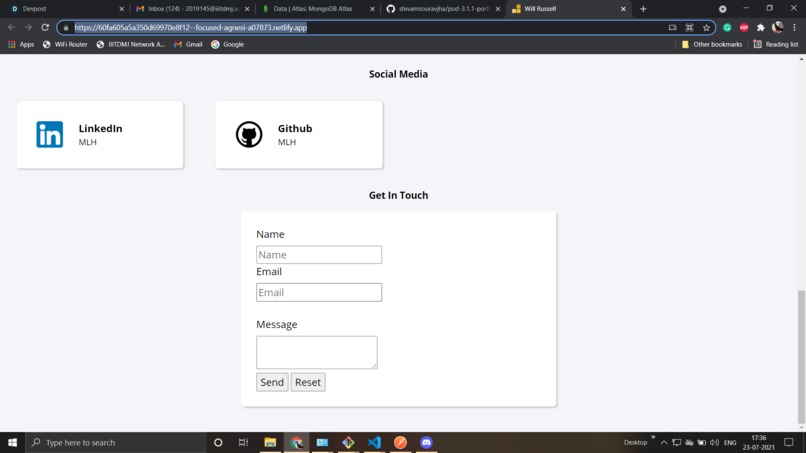Open Discord from the taskbar
The image size is (806, 453).
coord(426,442)
